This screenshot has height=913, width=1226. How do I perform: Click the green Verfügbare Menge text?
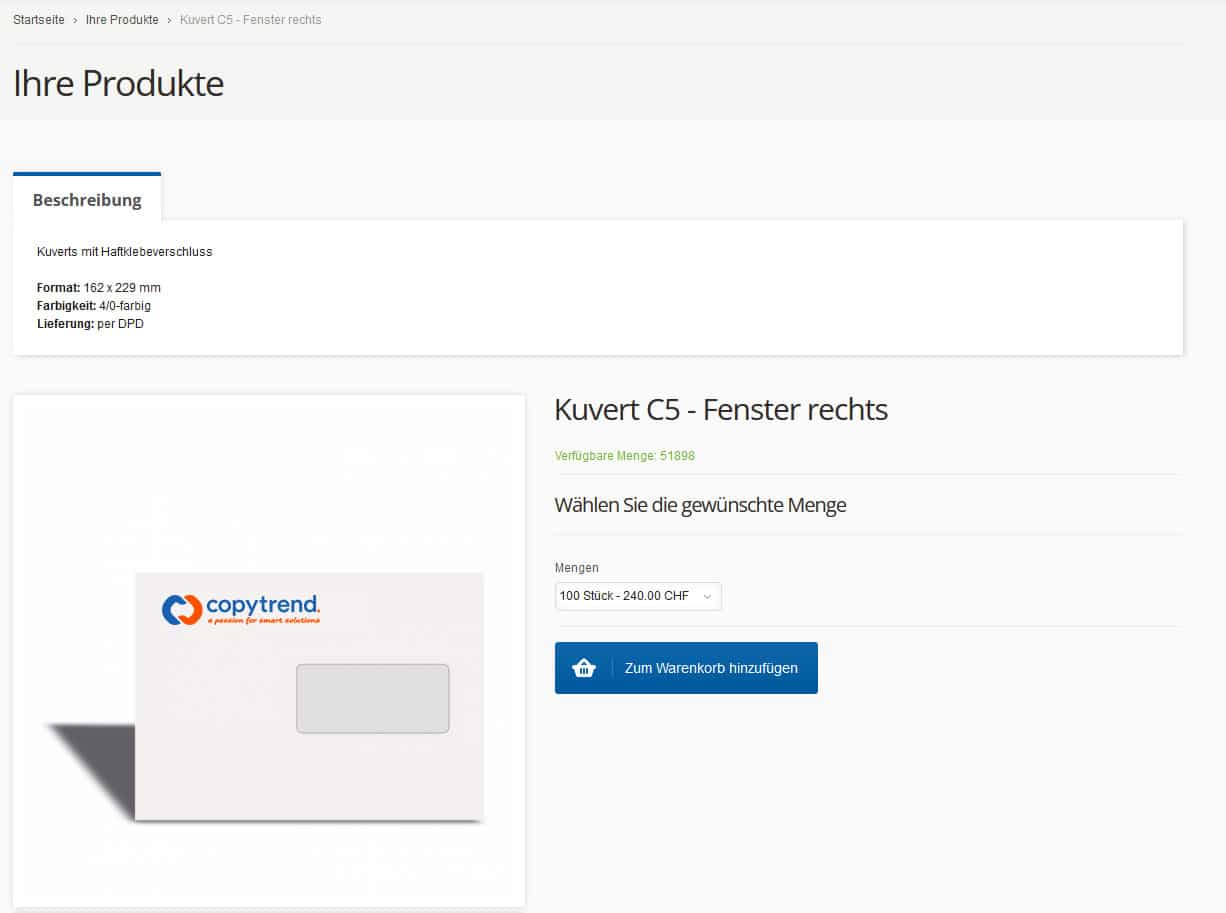pos(624,456)
